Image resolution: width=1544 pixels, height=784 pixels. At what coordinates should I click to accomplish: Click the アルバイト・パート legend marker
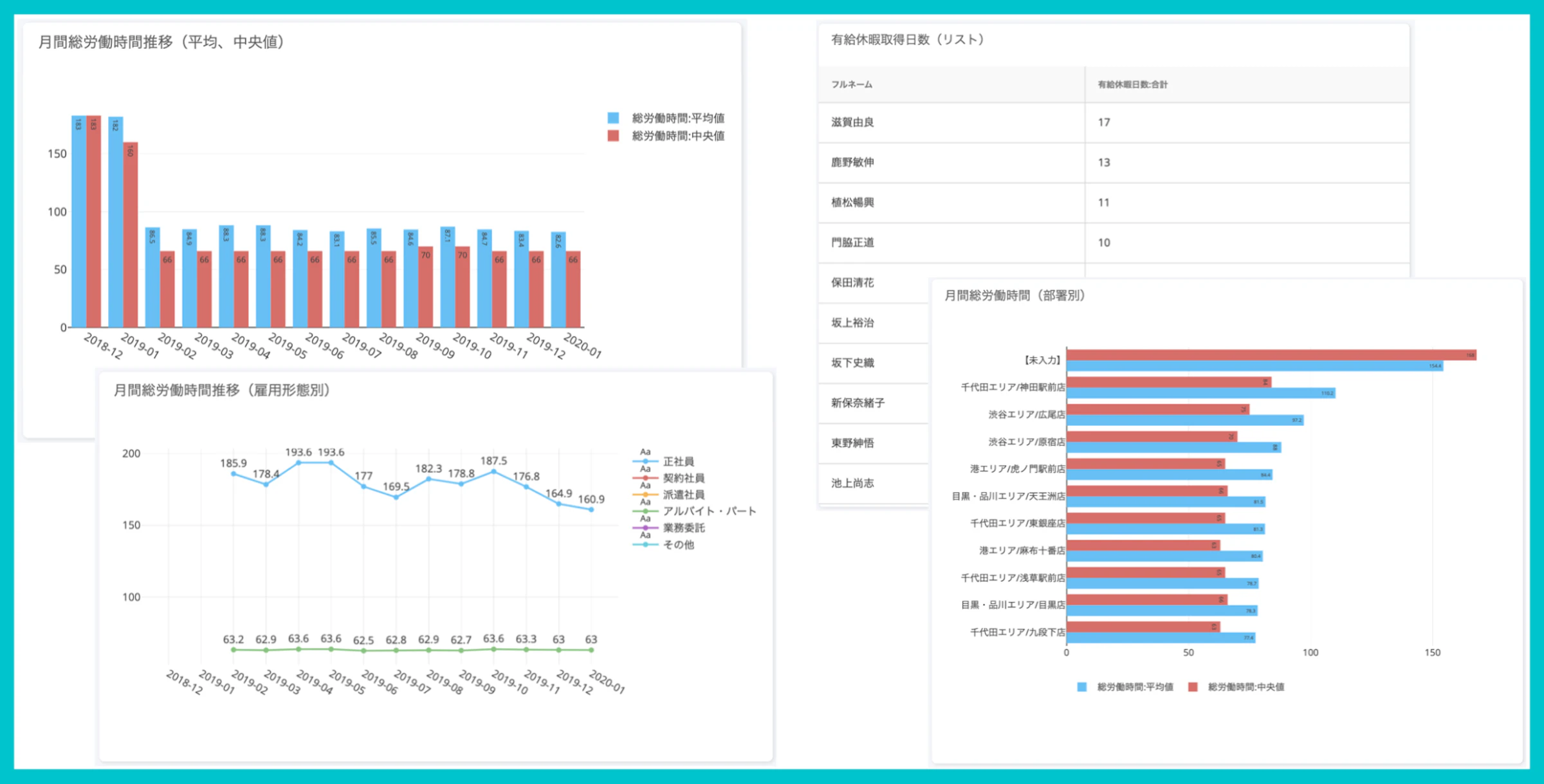pyautogui.click(x=645, y=510)
